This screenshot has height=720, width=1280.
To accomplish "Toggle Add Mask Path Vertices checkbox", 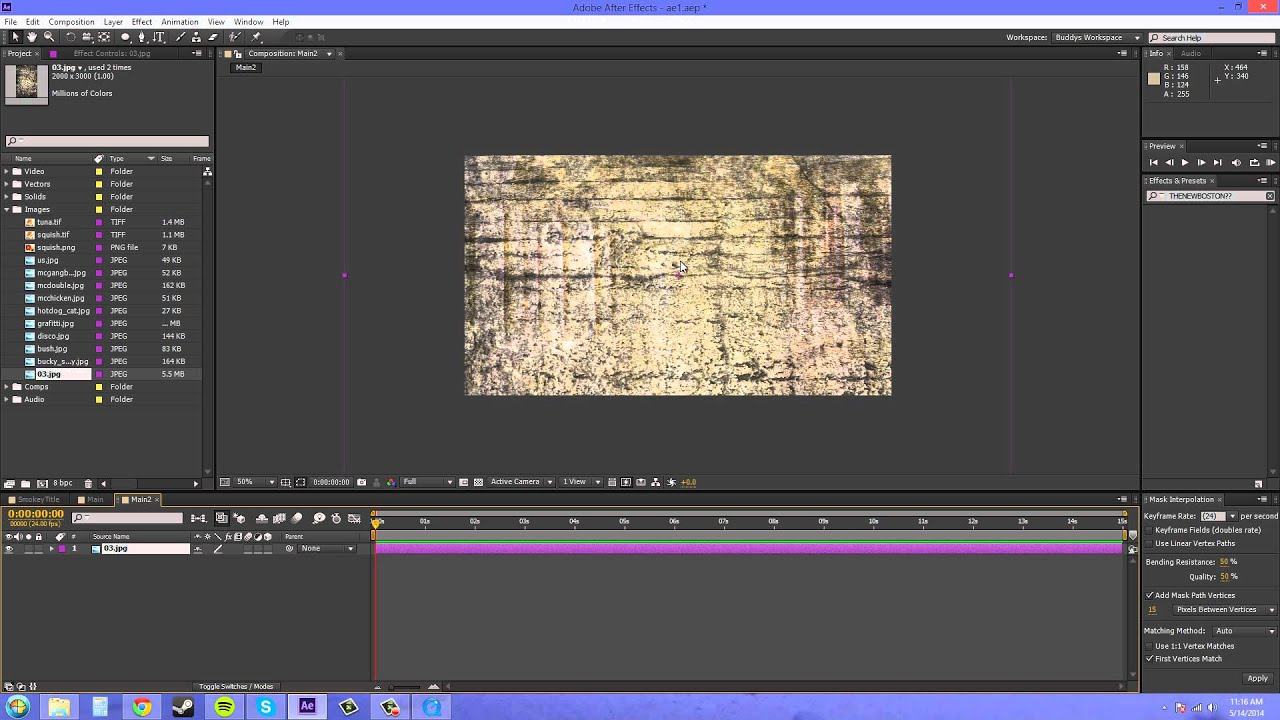I will pos(1149,595).
